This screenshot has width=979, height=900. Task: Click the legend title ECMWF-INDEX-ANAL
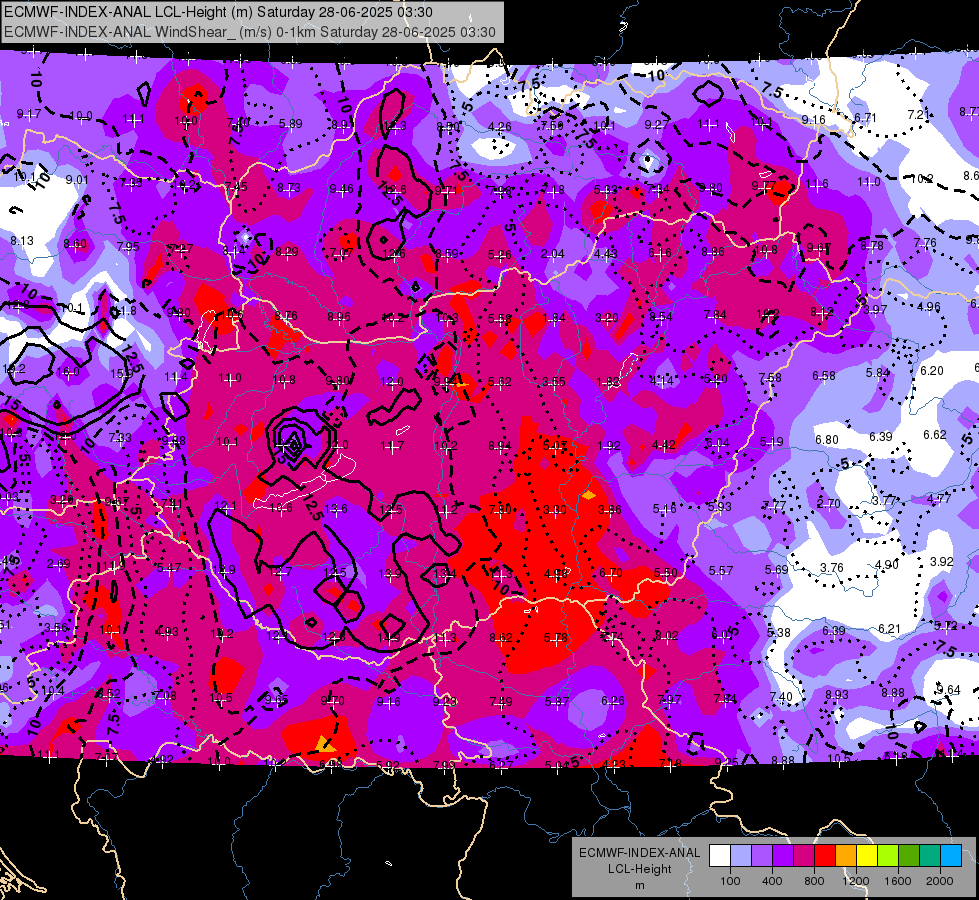pos(639,853)
